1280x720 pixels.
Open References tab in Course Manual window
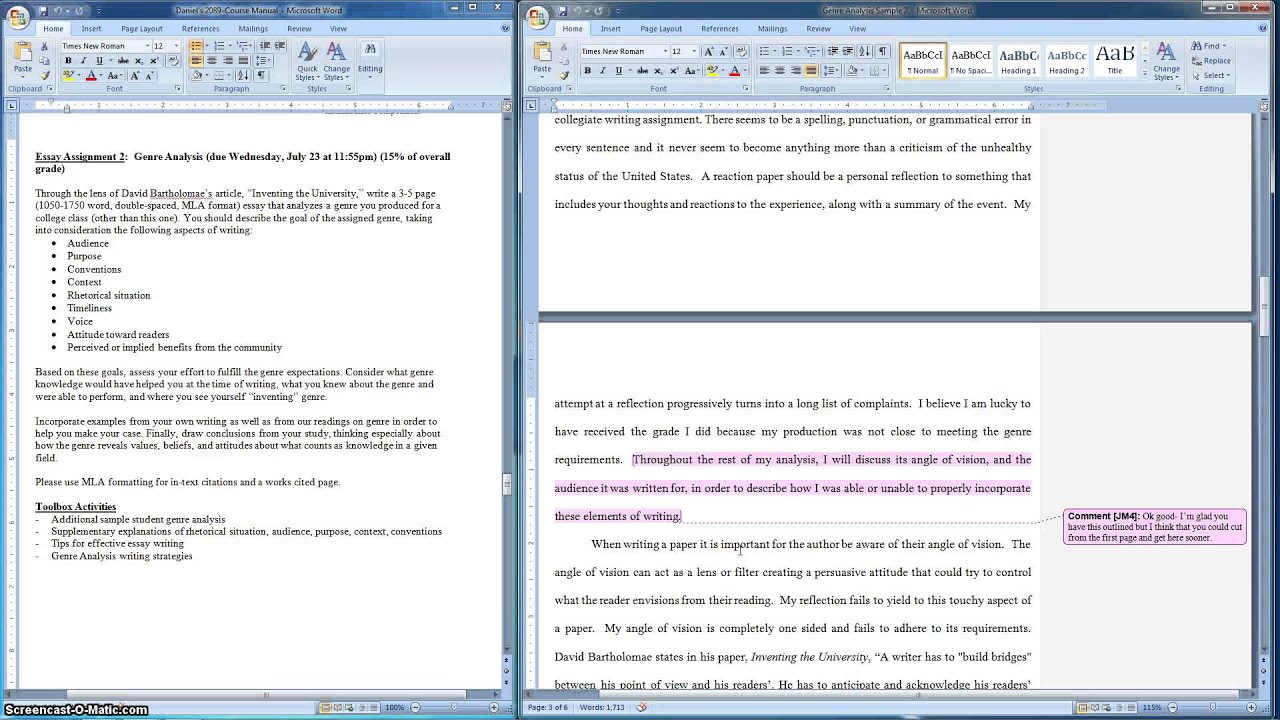200,29
